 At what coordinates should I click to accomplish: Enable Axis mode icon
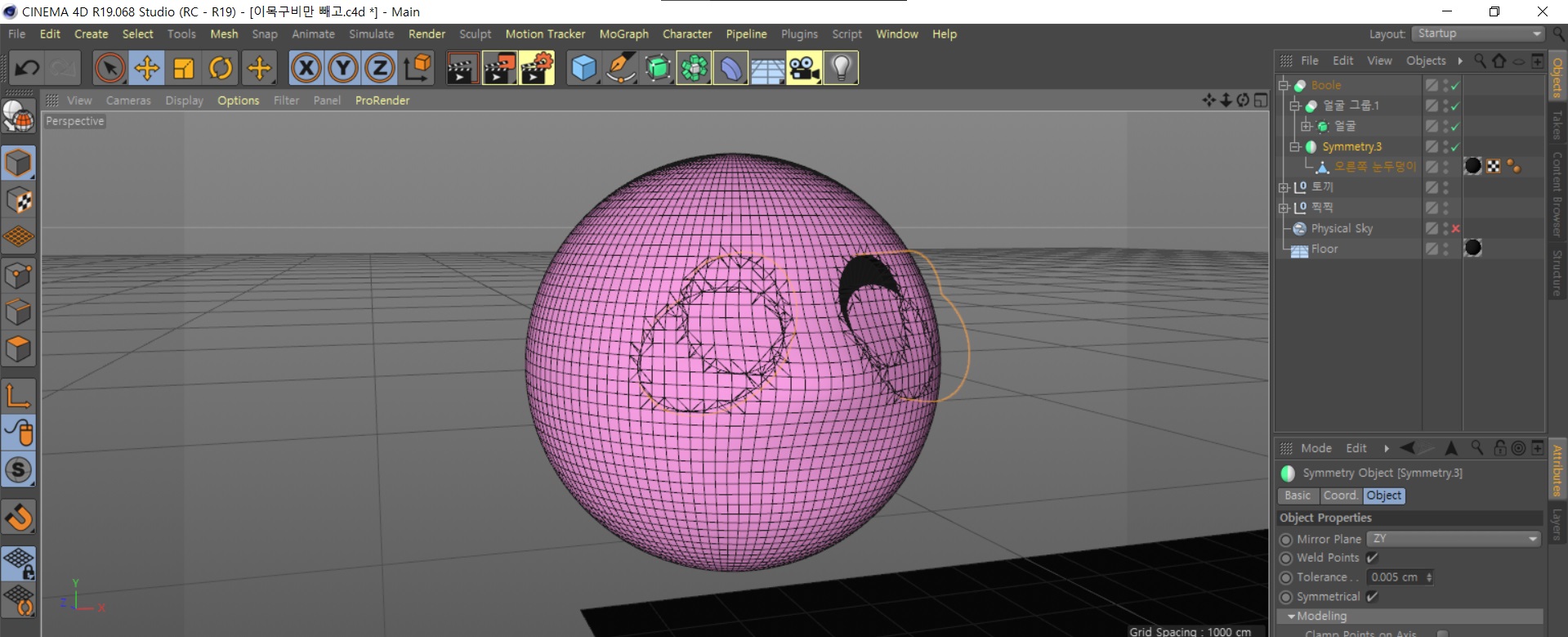(x=18, y=397)
